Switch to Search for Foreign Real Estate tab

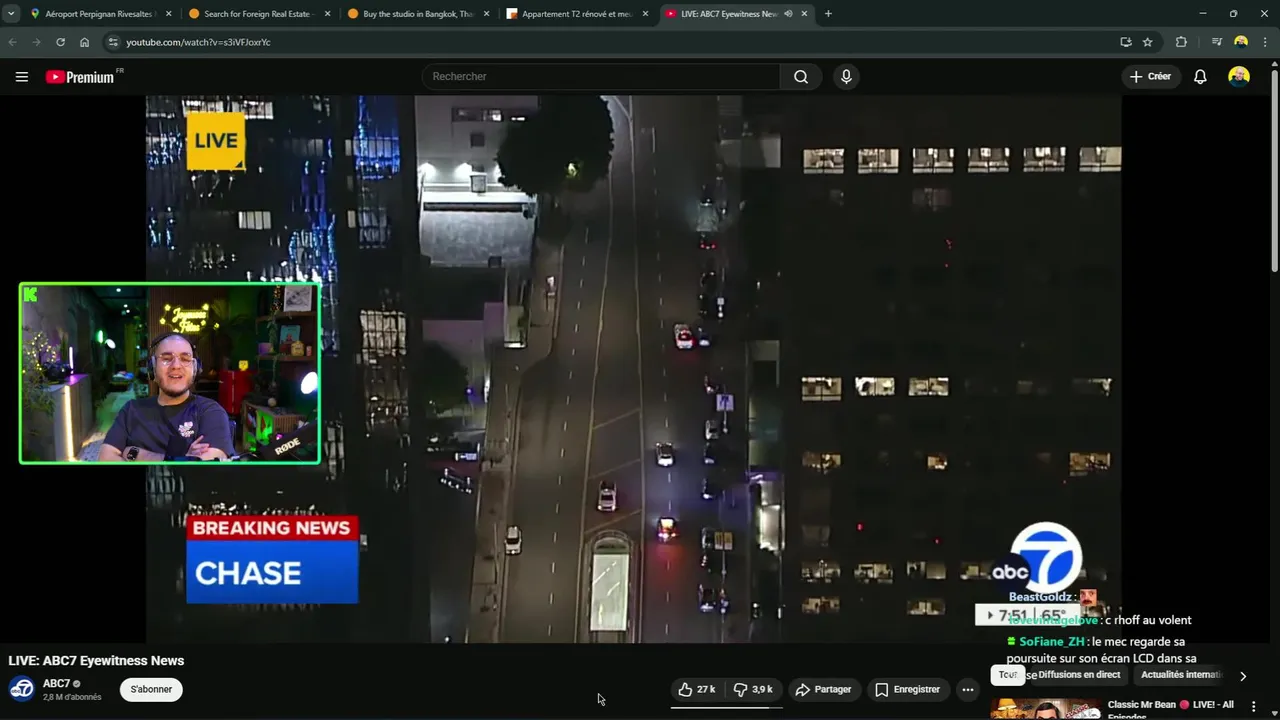tap(258, 14)
